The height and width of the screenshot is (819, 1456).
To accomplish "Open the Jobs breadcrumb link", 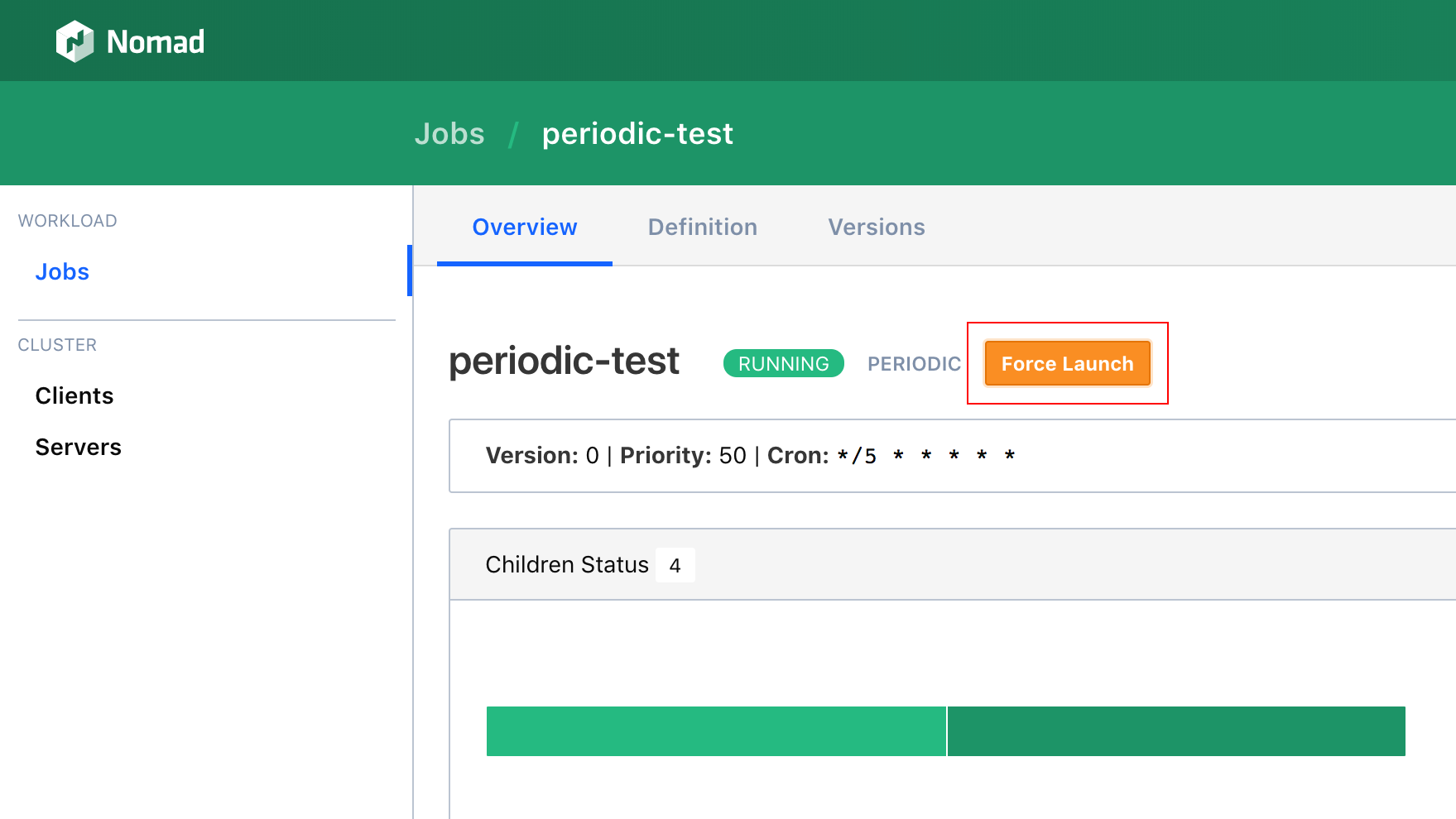I will tap(449, 134).
